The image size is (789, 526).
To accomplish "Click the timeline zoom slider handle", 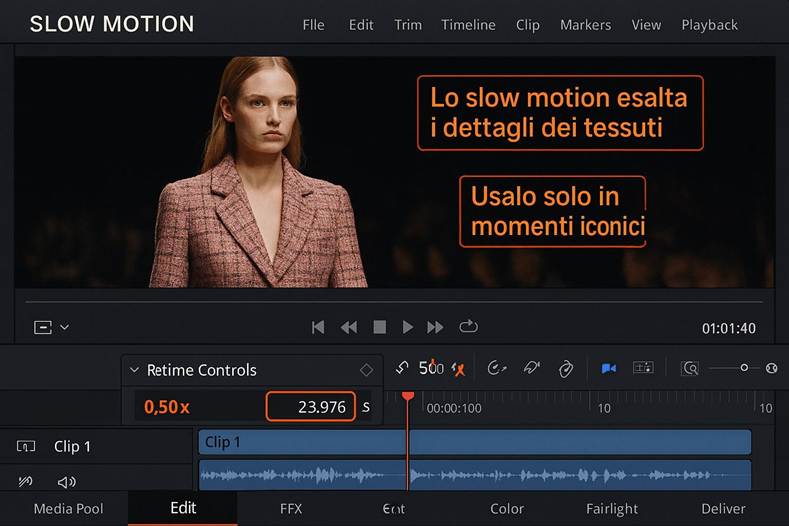I will (743, 369).
